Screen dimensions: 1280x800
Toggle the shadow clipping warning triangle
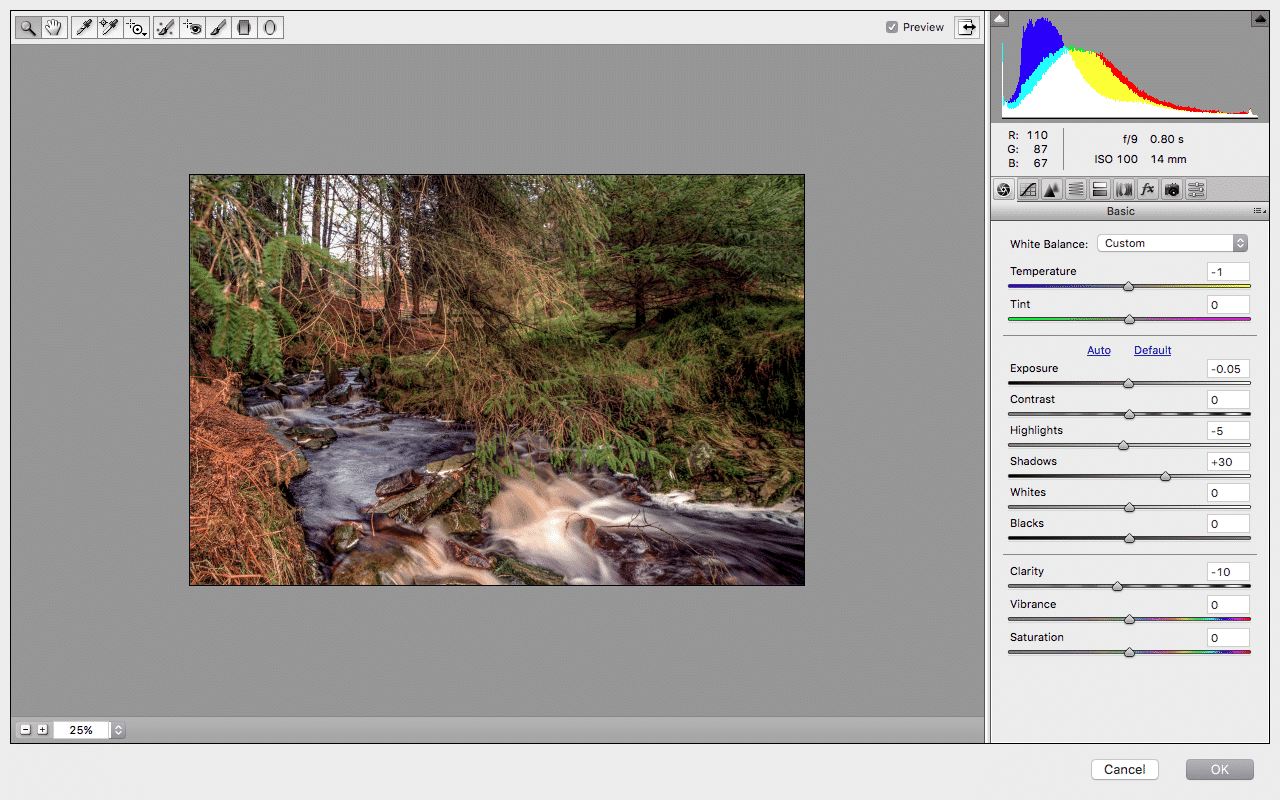[x=1001, y=19]
